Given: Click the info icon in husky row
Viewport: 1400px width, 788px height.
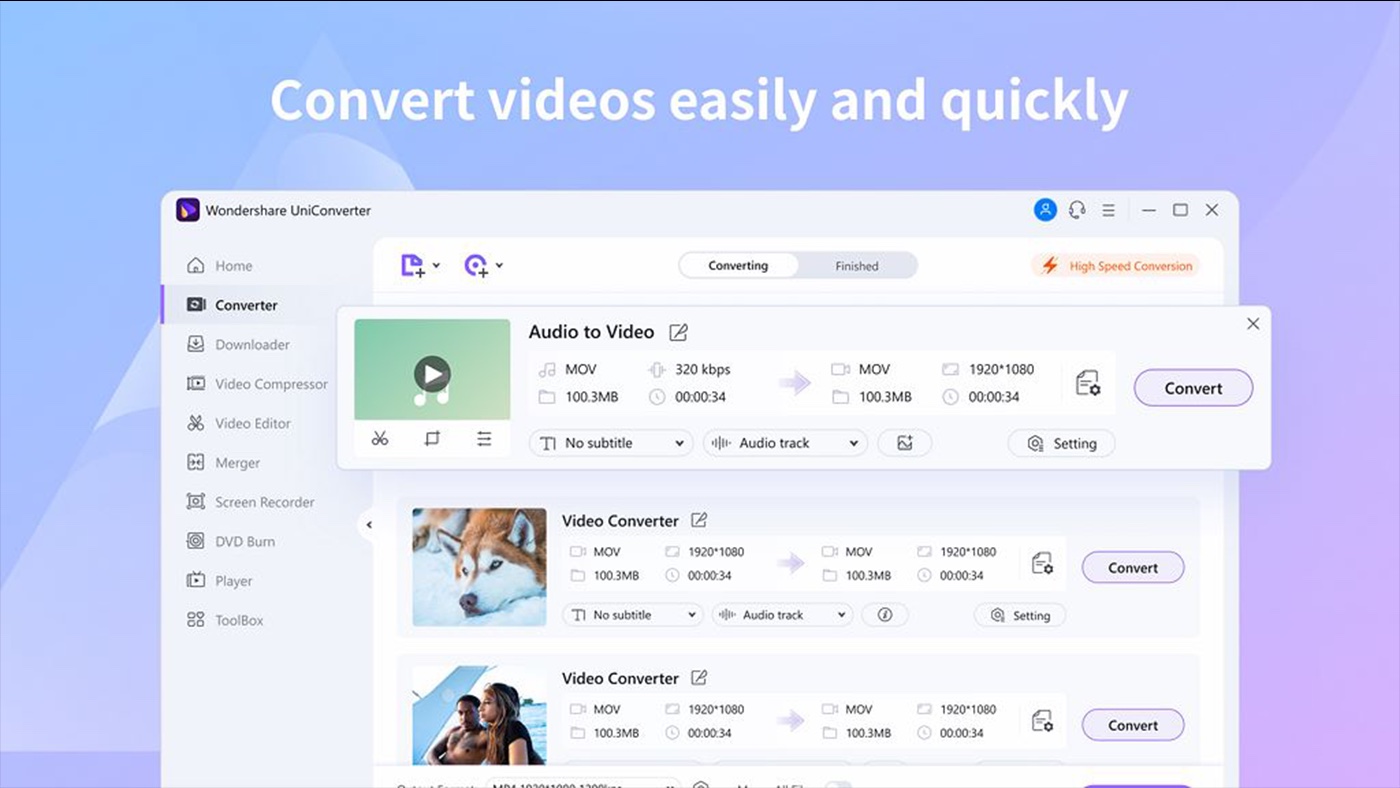Looking at the screenshot, I should (884, 615).
